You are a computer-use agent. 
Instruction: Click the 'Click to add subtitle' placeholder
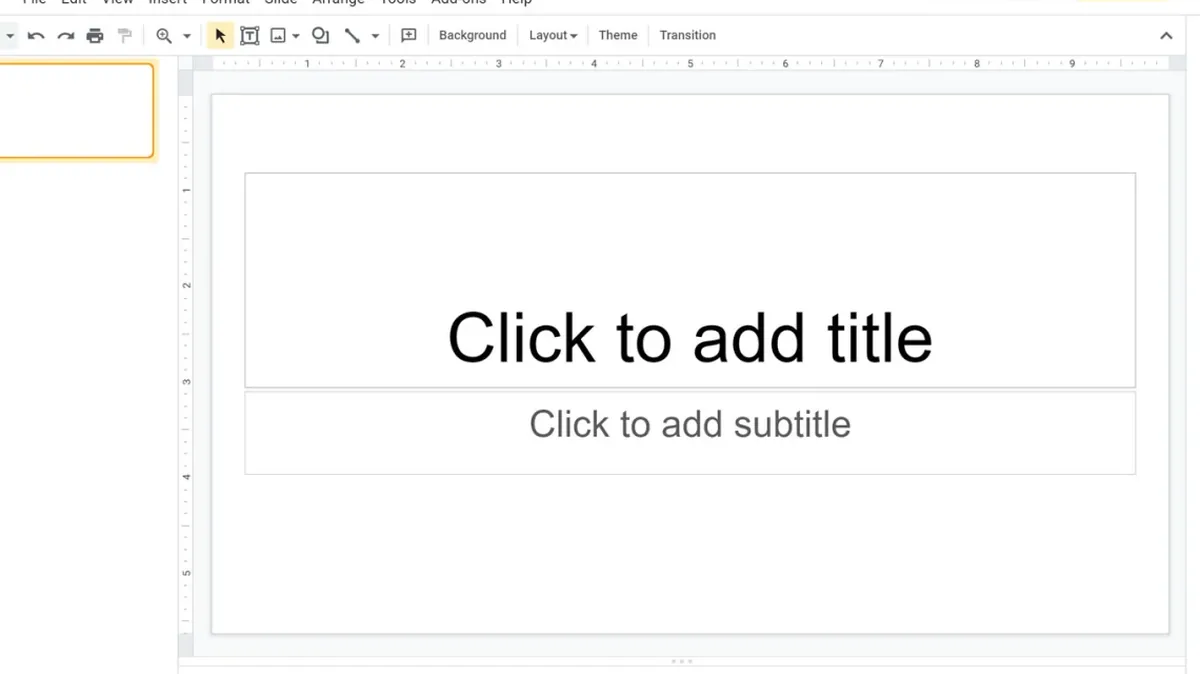(690, 432)
